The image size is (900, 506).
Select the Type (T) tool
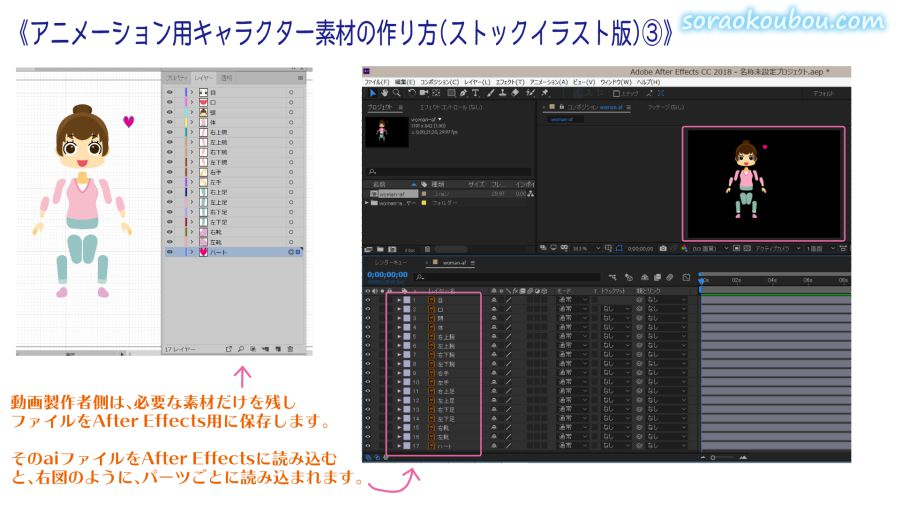click(x=475, y=92)
